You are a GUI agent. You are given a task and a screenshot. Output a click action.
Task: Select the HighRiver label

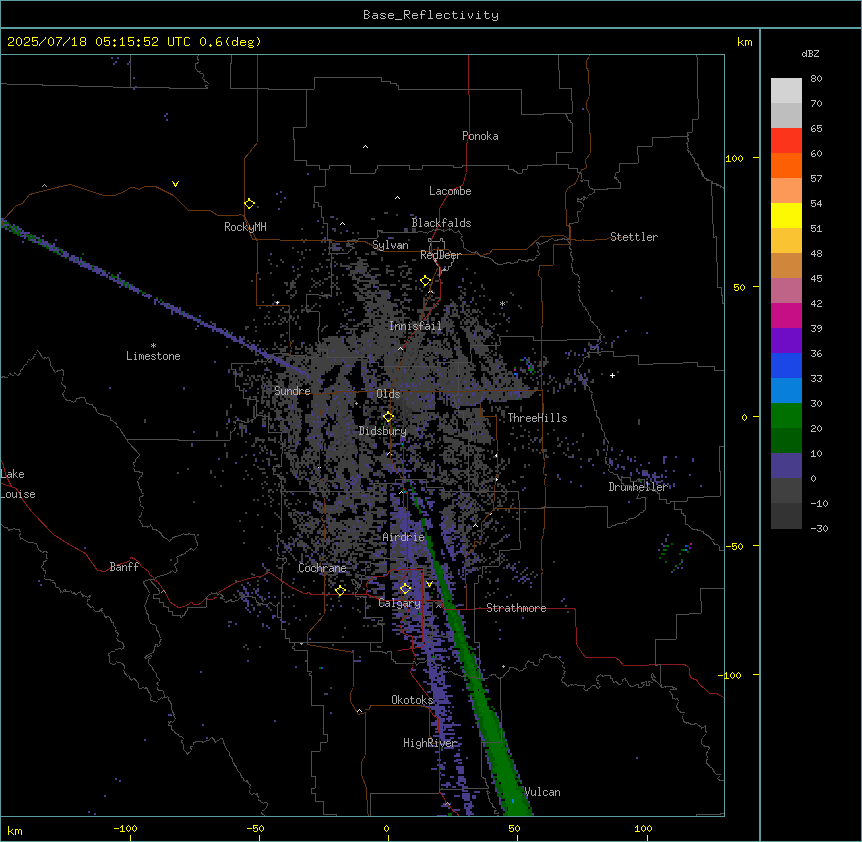click(430, 743)
